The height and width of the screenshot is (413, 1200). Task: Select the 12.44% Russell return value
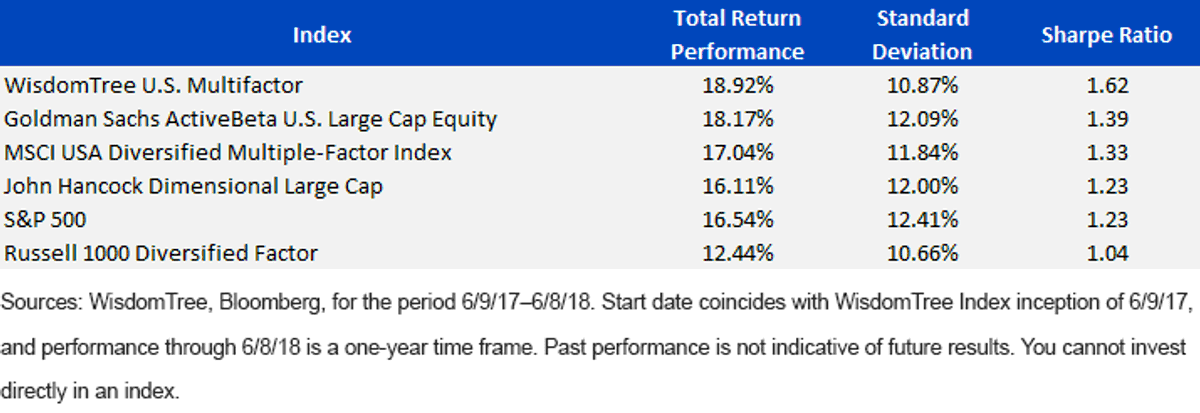738,253
